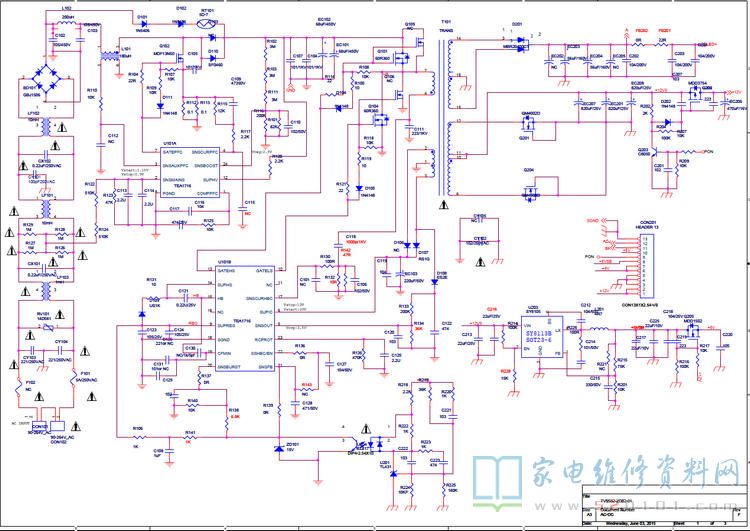Click the RT101 thermistor symbol
Viewport: 750px width, 531px height.
point(208,24)
